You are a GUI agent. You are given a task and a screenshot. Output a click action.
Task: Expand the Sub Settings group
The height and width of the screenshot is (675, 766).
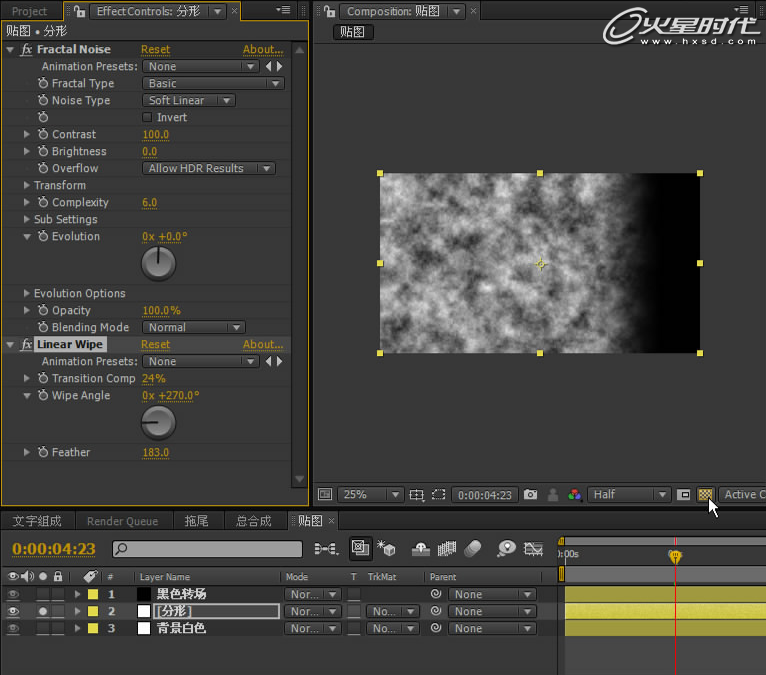tap(27, 220)
